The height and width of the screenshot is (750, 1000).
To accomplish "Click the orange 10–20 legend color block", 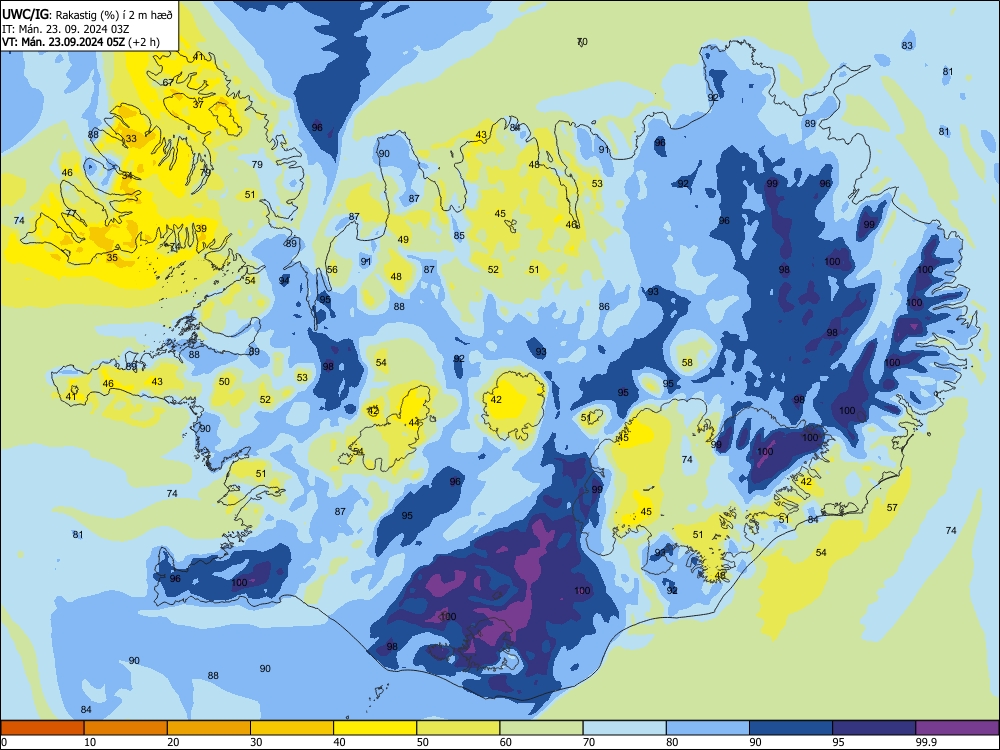I will (126, 728).
